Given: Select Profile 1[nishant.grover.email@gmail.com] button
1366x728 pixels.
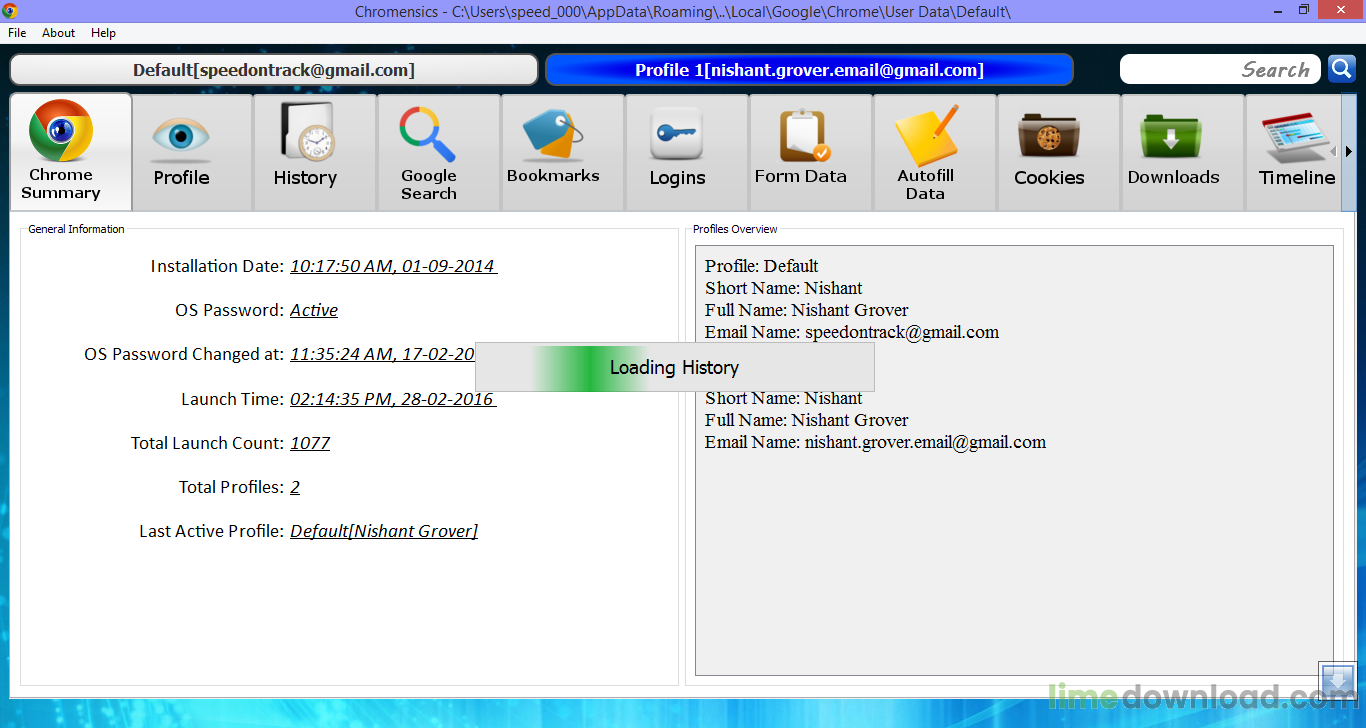Looking at the screenshot, I should pyautogui.click(x=809, y=70).
